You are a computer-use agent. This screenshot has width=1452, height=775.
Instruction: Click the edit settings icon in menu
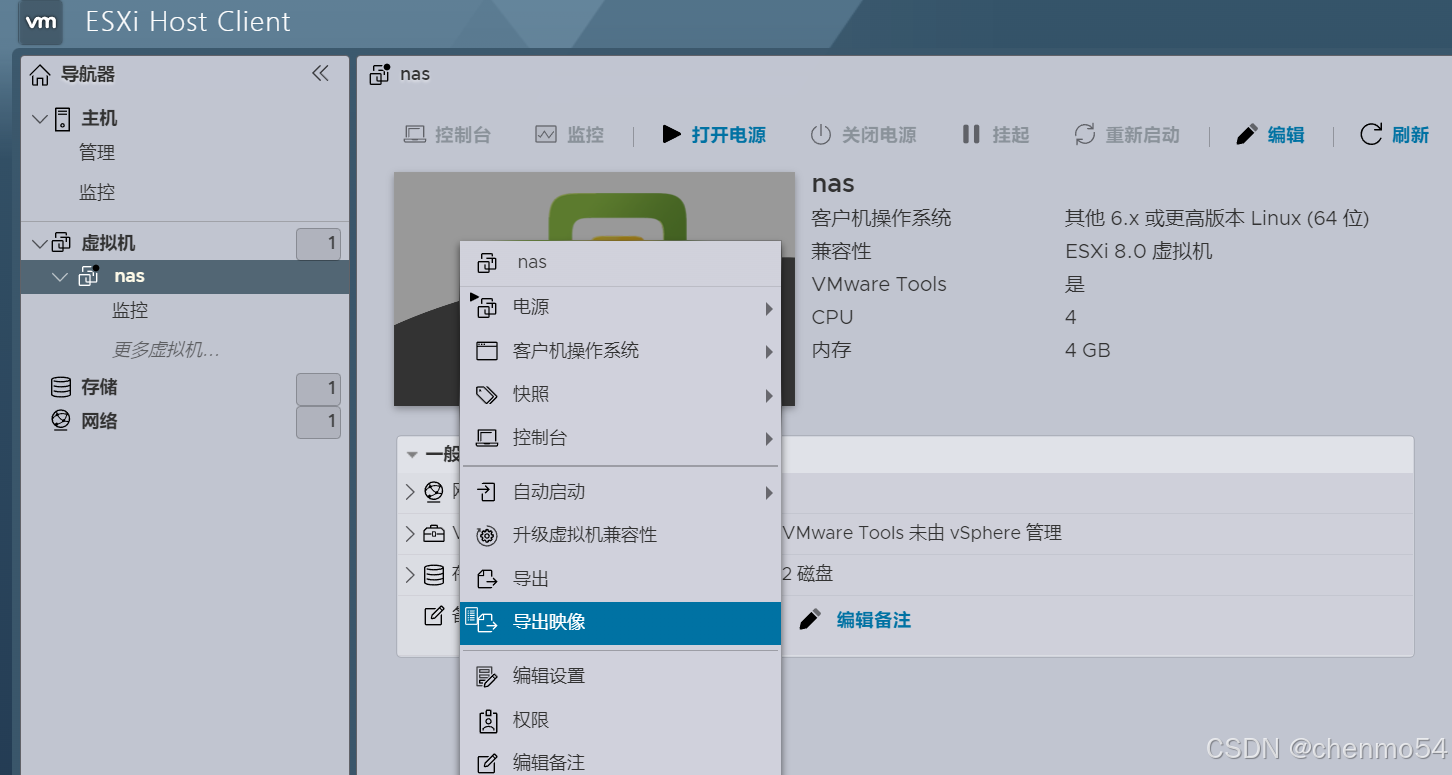coord(487,677)
